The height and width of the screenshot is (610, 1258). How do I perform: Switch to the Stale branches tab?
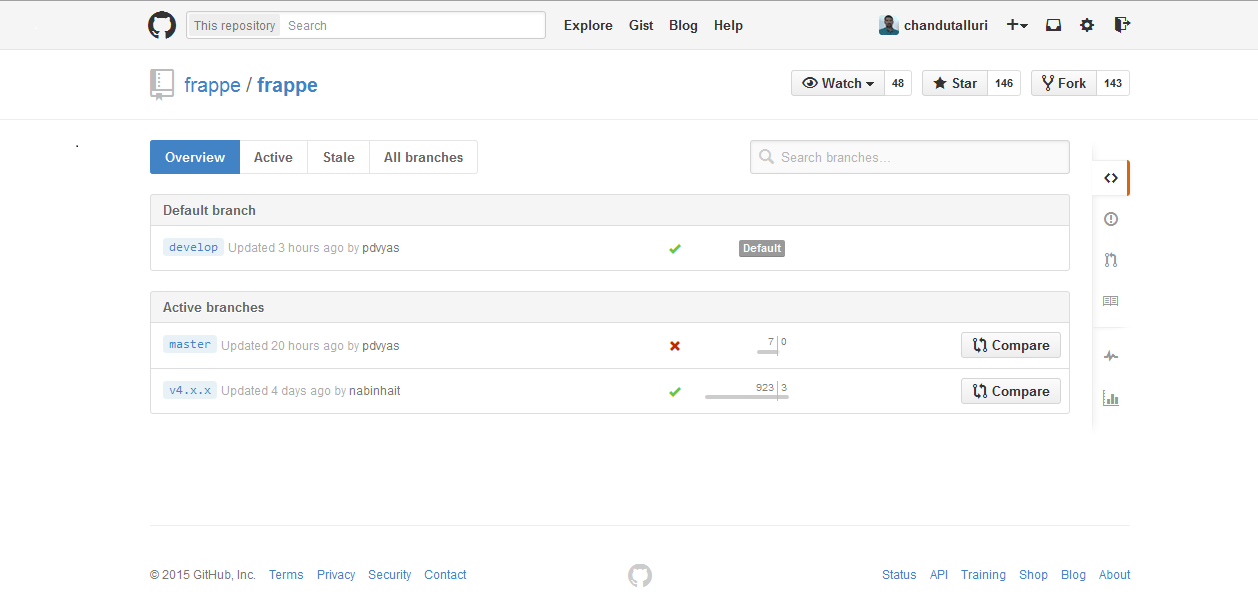pos(339,157)
